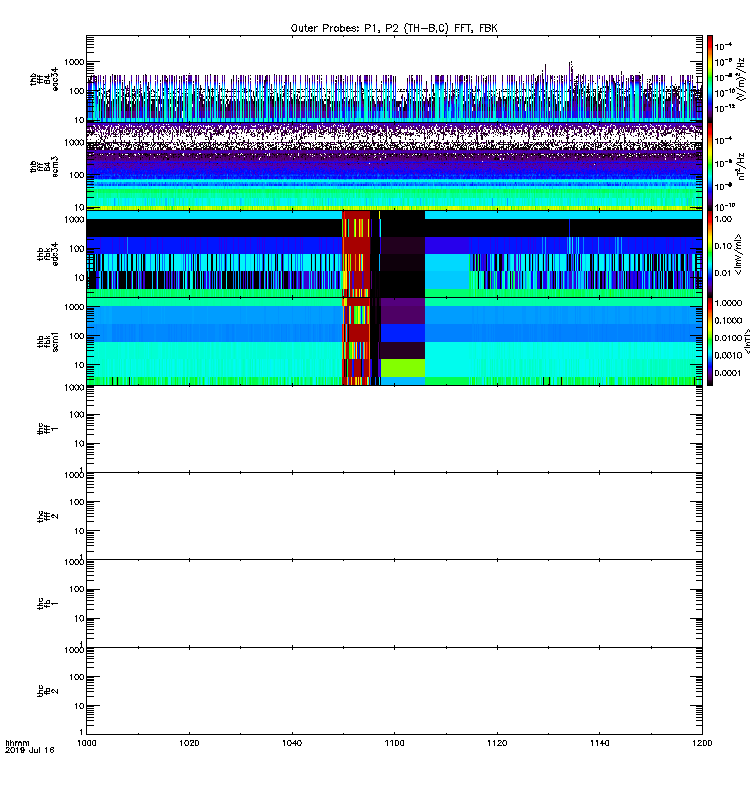Click the thb fff scm3 spectrogram panel
The height and width of the screenshot is (800, 750).
[394, 166]
